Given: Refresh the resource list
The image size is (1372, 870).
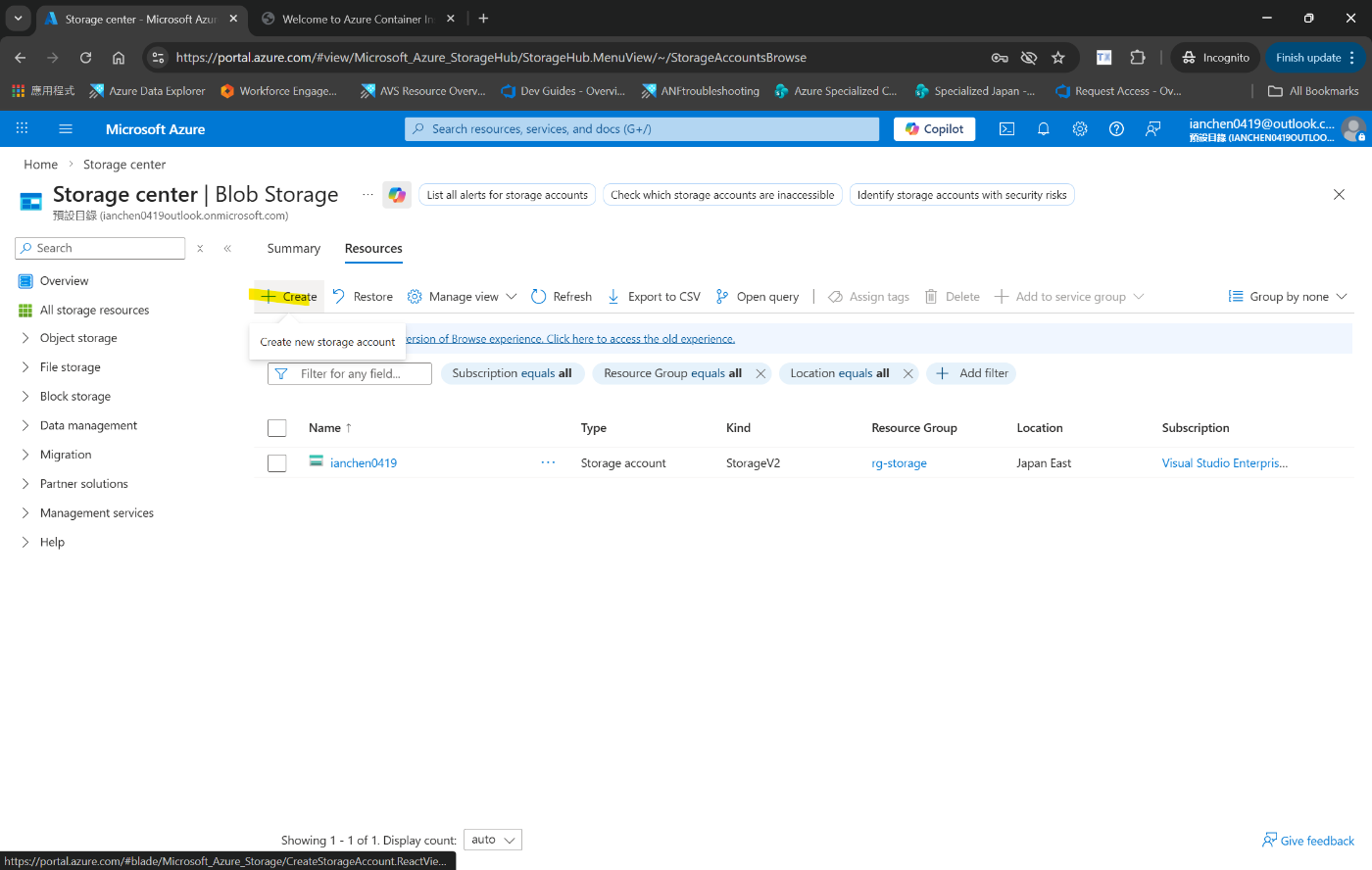Looking at the screenshot, I should [562, 297].
